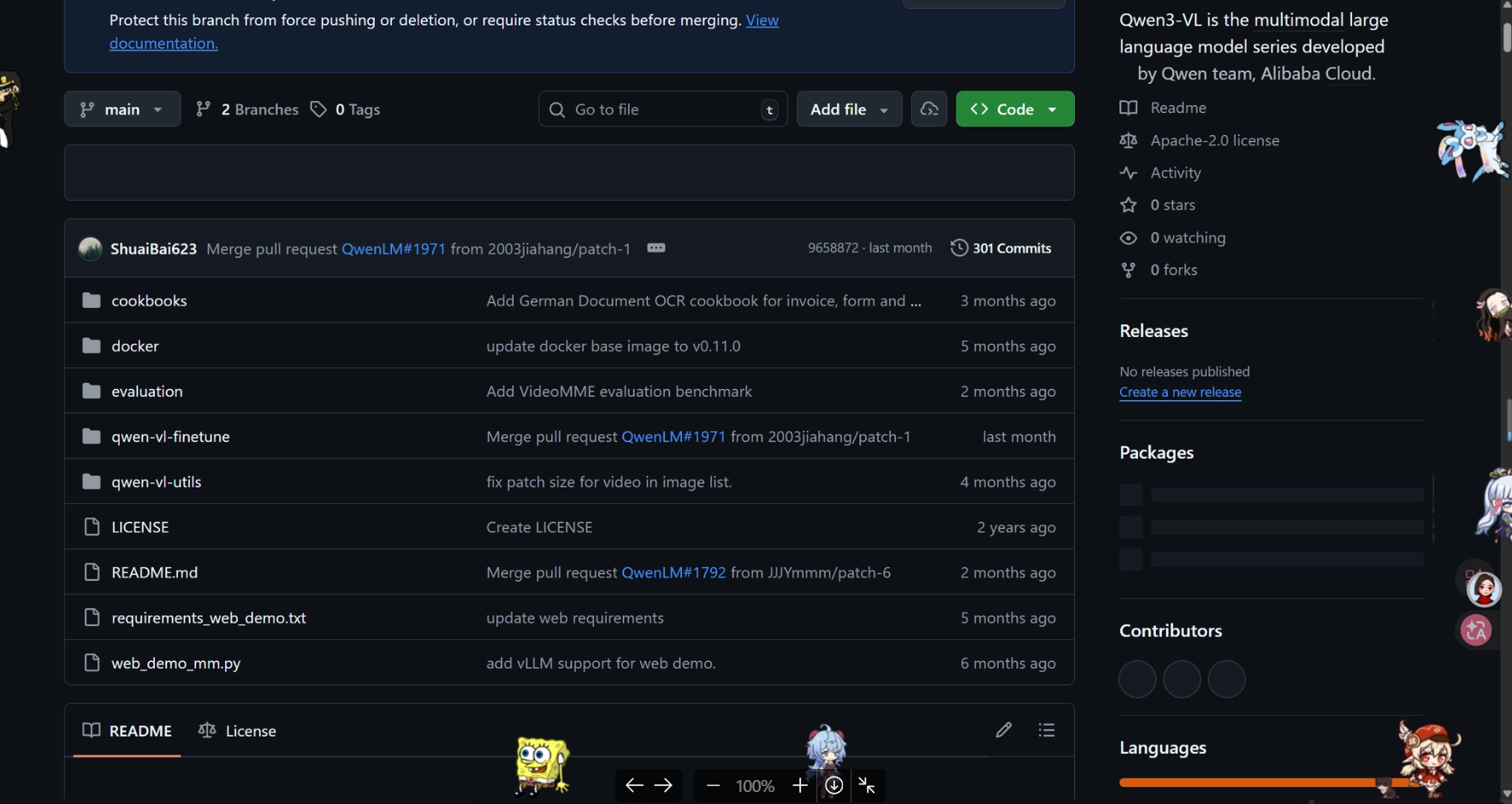Open ShuaiBai623 avatar profile
This screenshot has width=1512, height=804.
[x=90, y=248]
